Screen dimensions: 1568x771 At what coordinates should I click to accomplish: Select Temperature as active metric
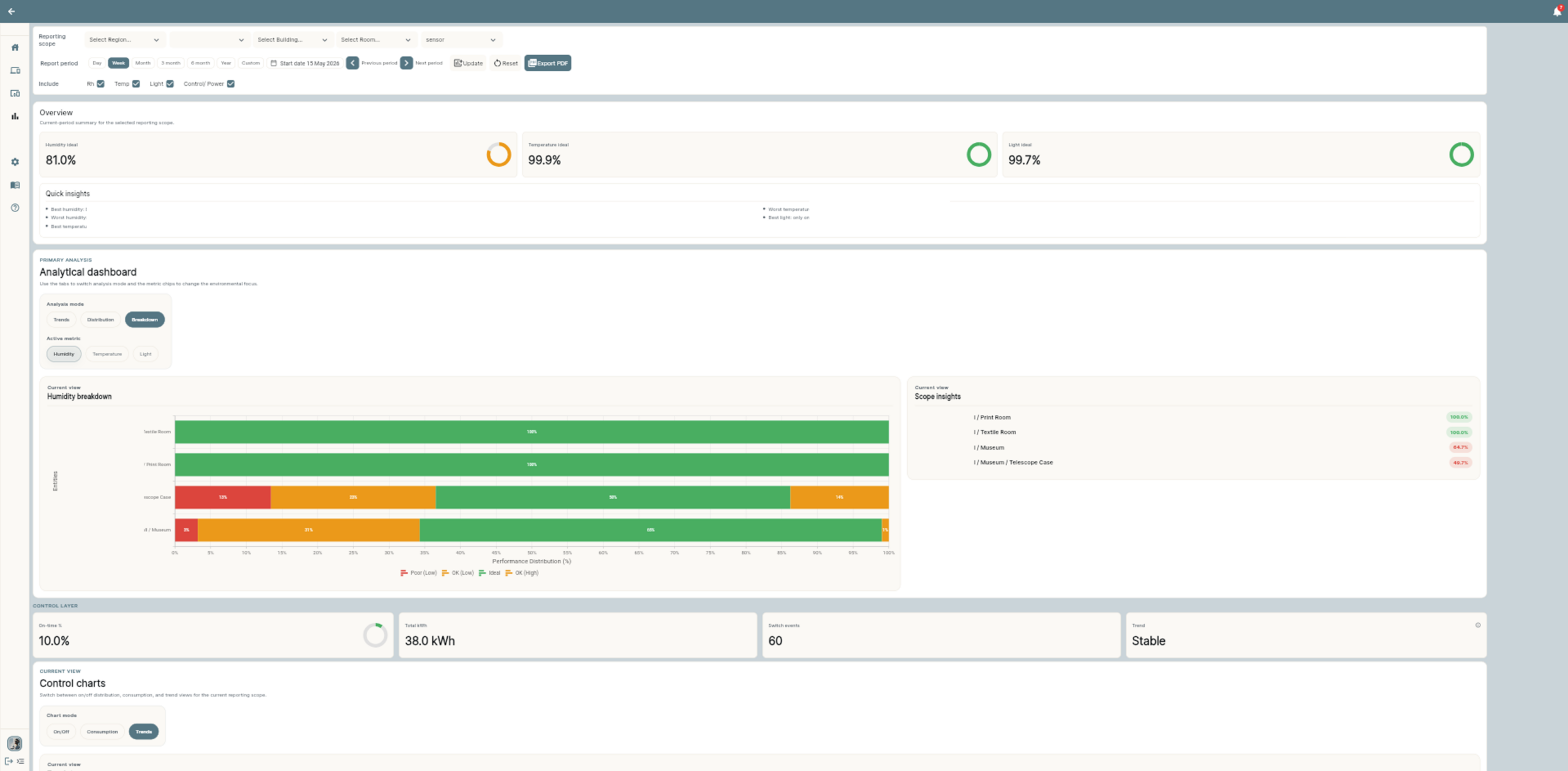coord(107,354)
